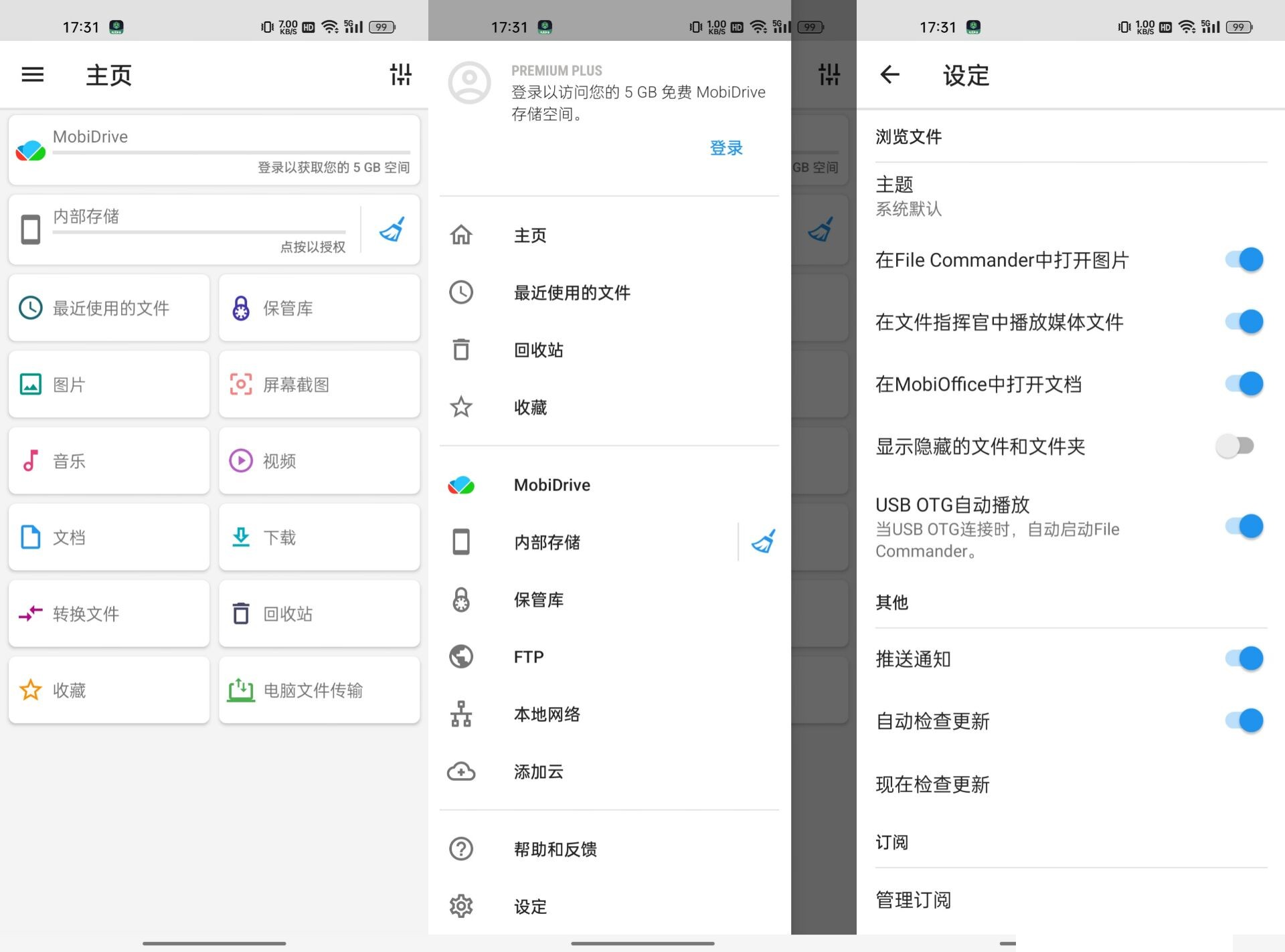The image size is (1285, 952).
Task: Turn off the 推送通知 toggle
Action: [1244, 658]
